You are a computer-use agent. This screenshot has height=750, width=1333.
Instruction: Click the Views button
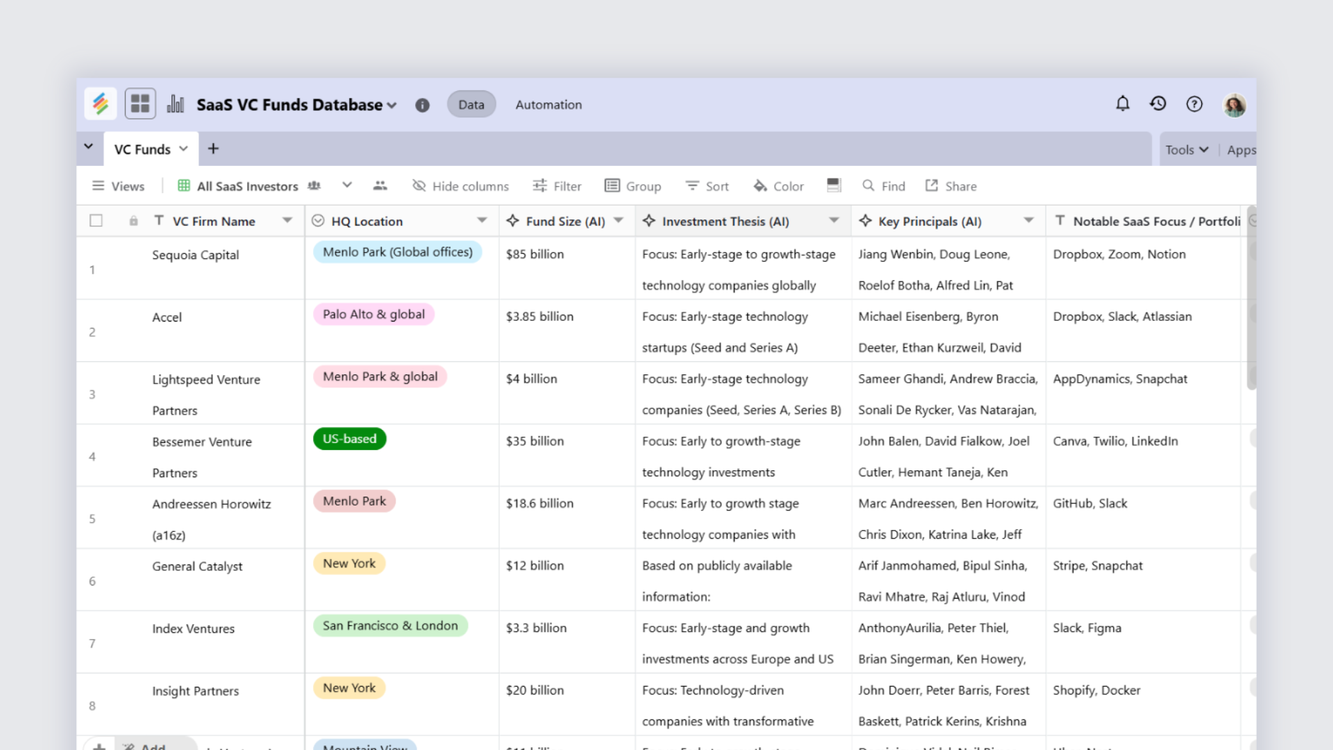tap(118, 186)
